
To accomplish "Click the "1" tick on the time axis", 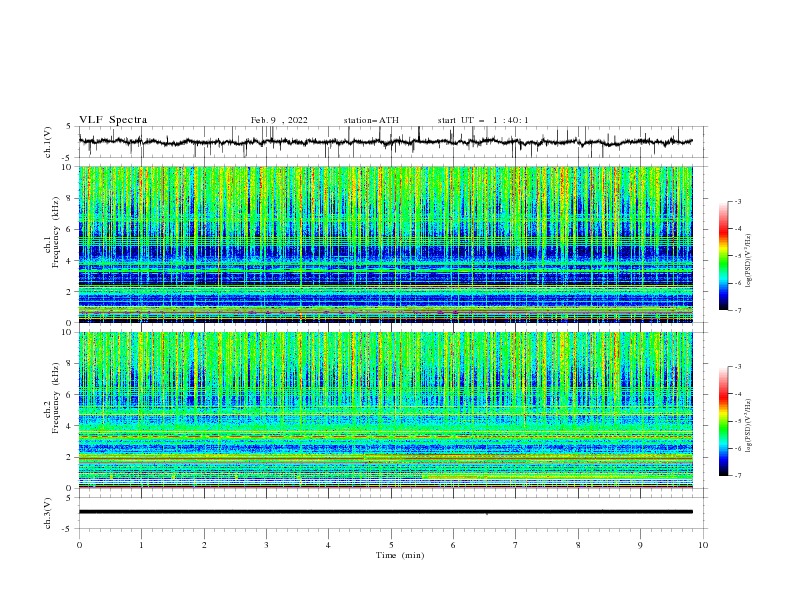I will (141, 545).
